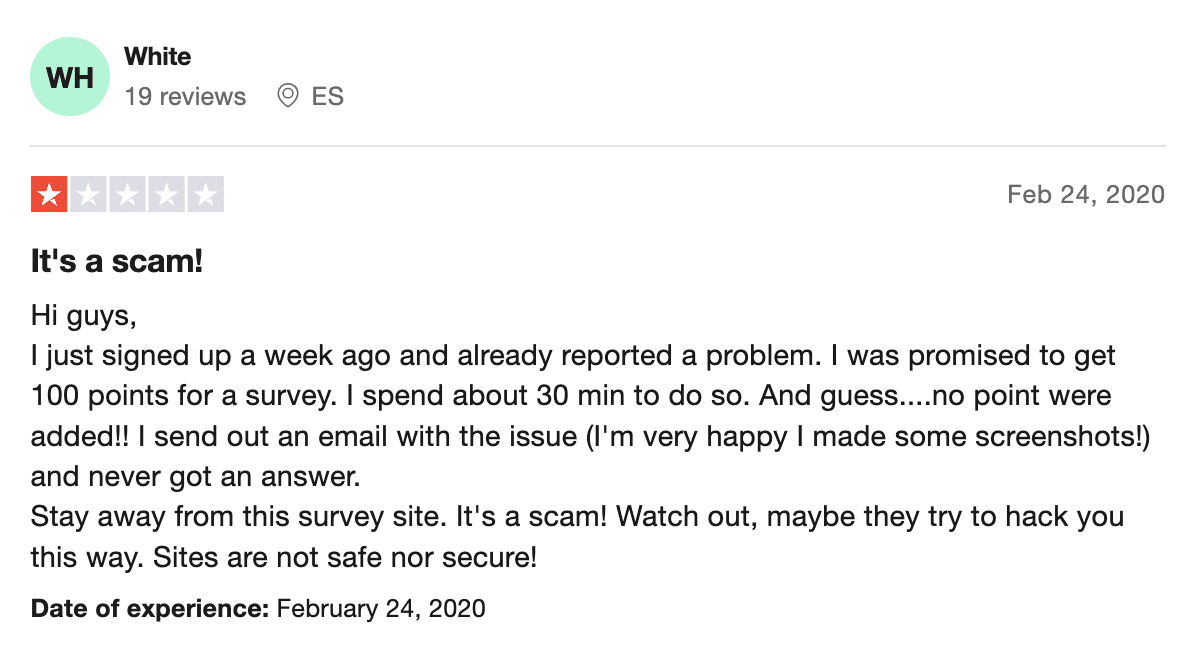Click the Feb 24, 2020 review date

(x=1086, y=194)
